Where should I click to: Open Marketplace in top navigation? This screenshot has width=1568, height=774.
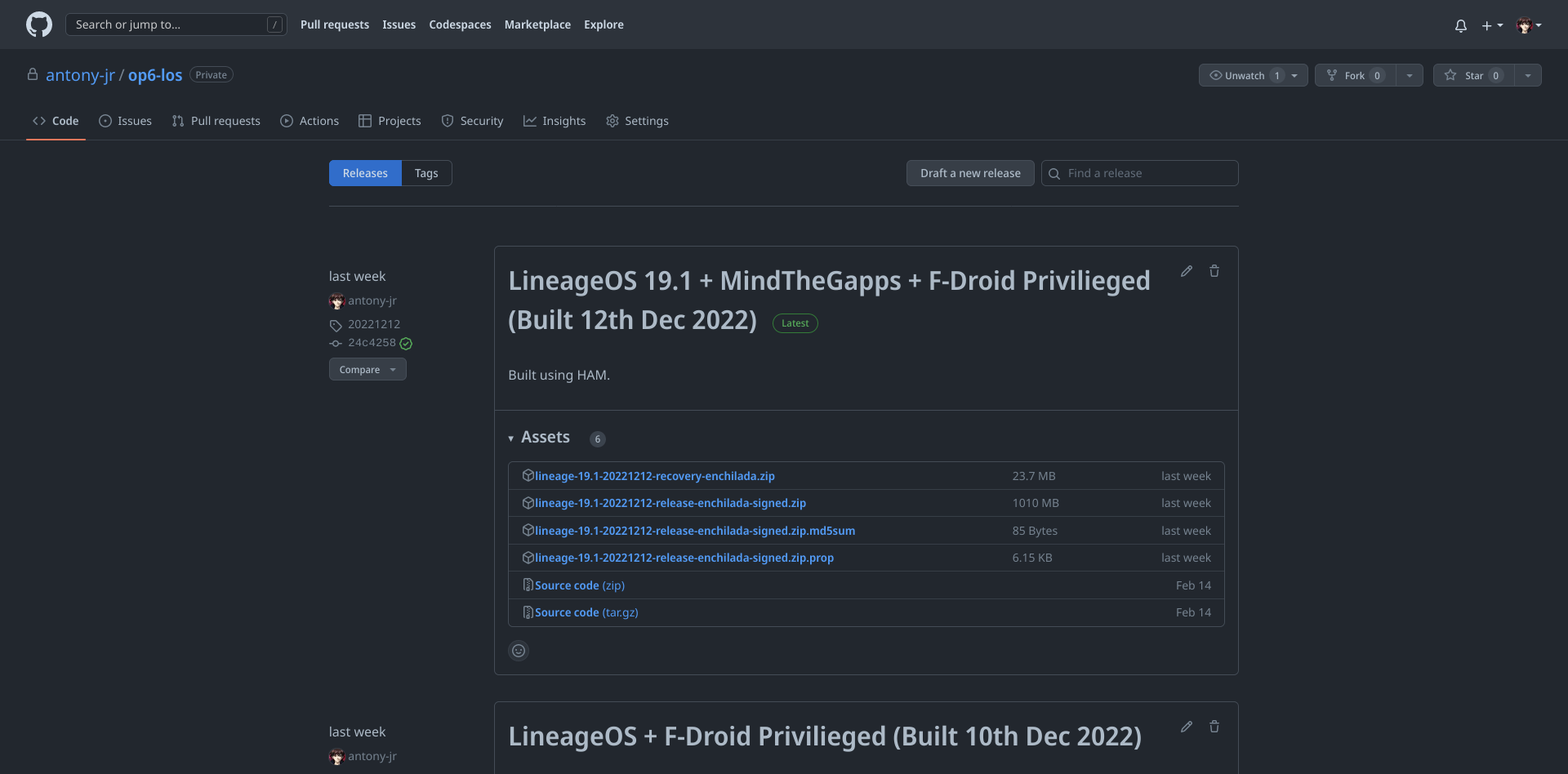click(x=537, y=24)
